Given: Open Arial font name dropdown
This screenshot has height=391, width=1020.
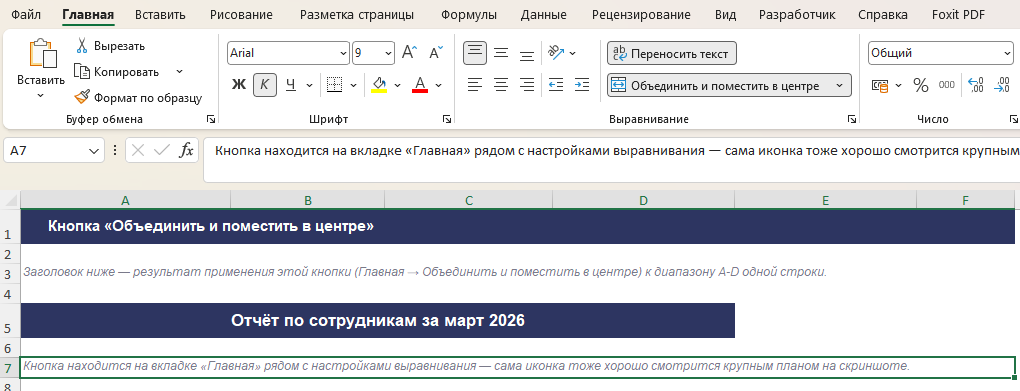Looking at the screenshot, I should click(343, 53).
